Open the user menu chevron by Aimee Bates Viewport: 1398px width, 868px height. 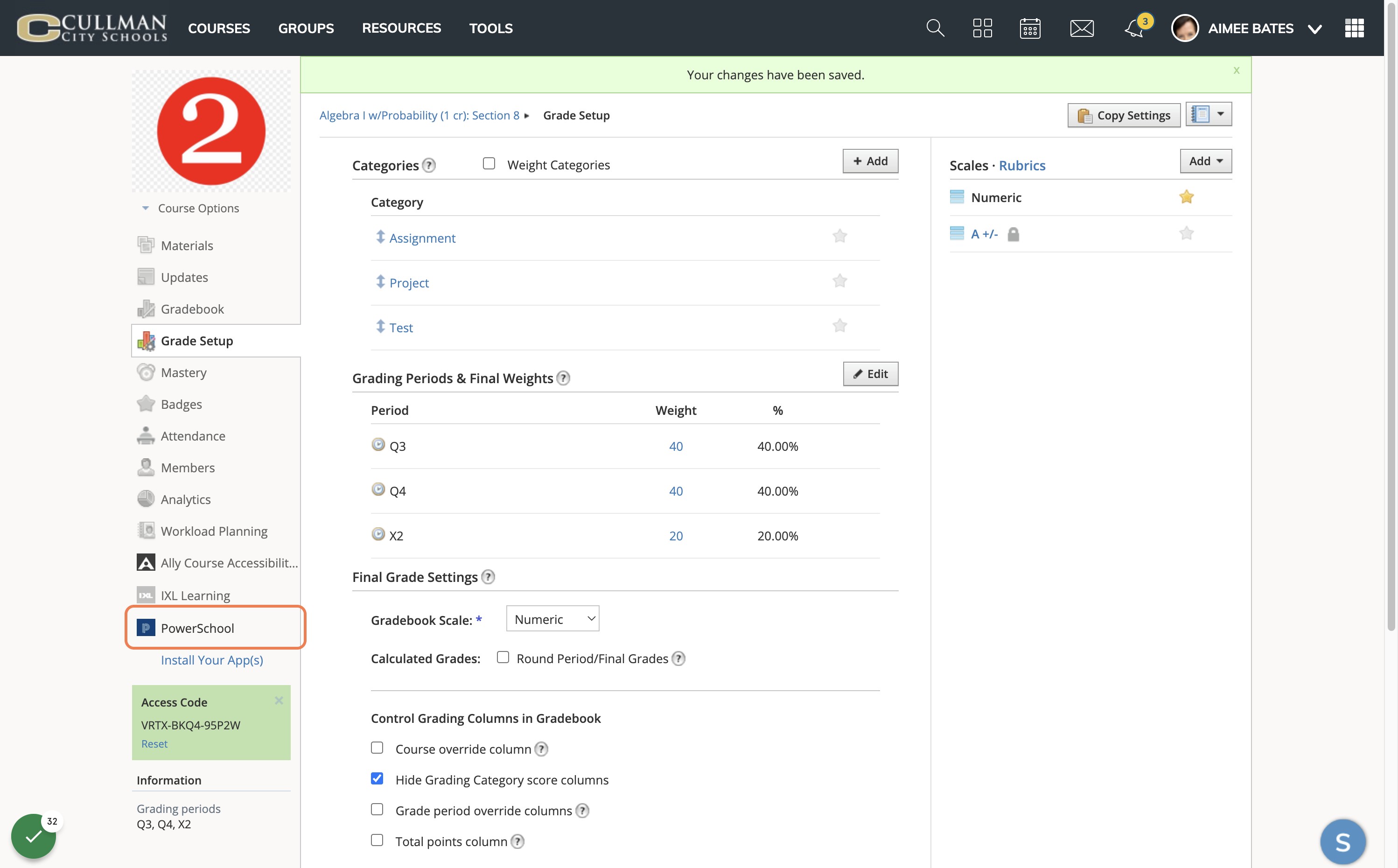point(1314,29)
